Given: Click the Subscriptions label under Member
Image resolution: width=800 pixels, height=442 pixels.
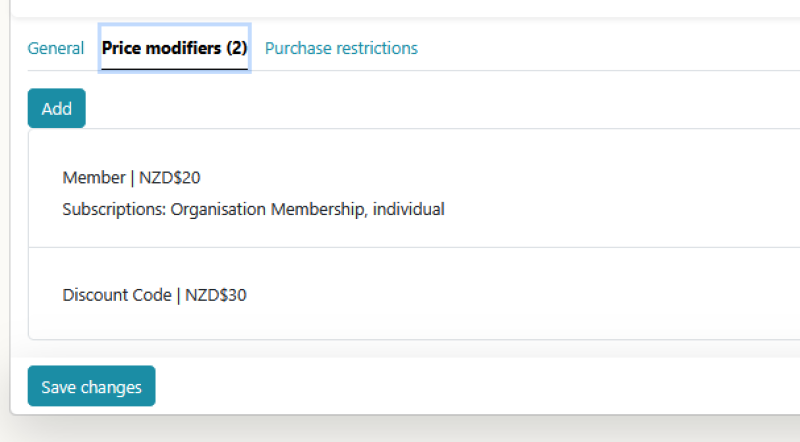Looking at the screenshot, I should [x=112, y=210].
